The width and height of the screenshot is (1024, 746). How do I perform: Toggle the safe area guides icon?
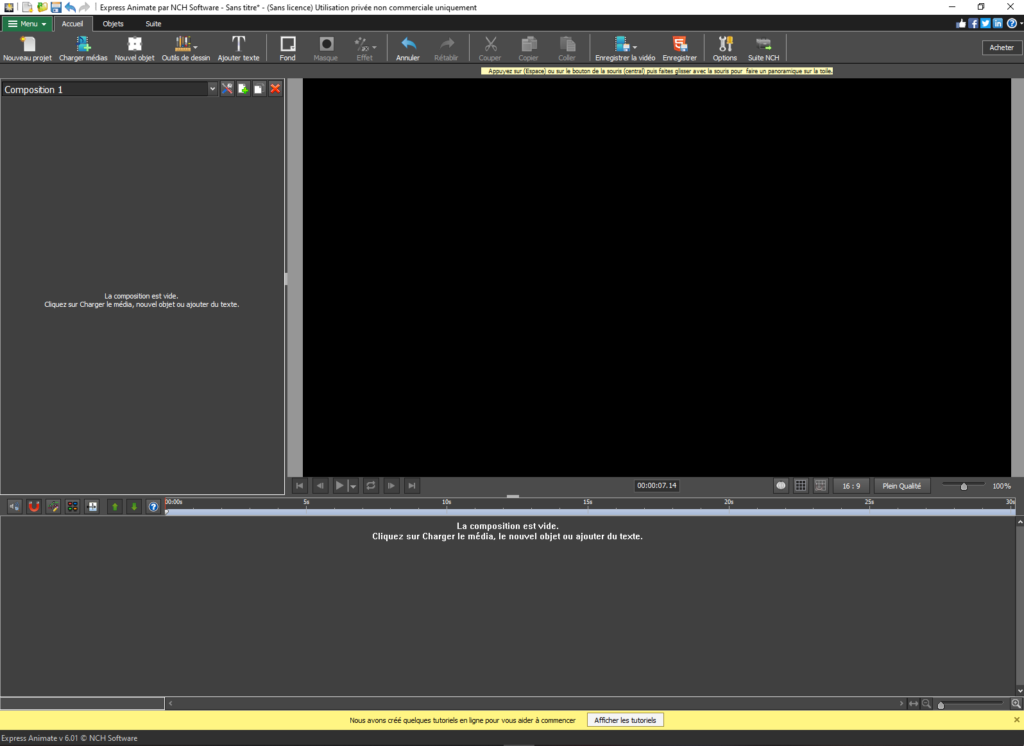(x=821, y=485)
